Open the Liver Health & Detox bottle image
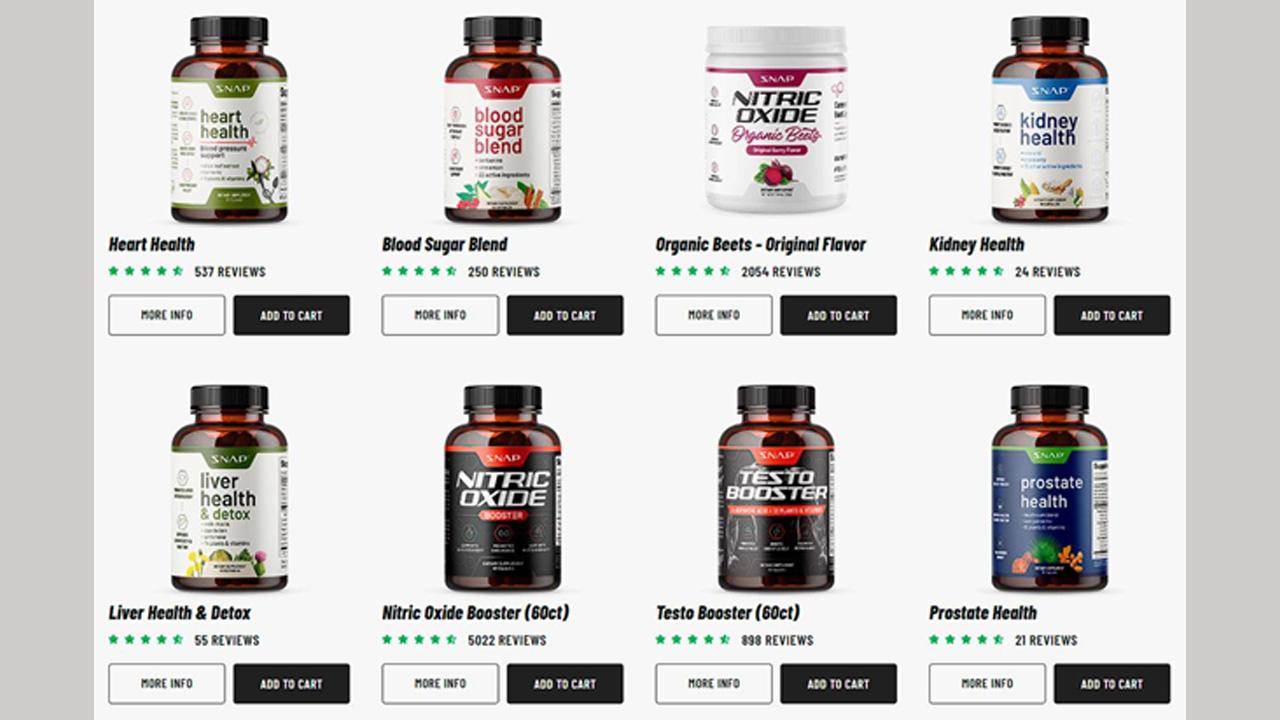 point(229,488)
